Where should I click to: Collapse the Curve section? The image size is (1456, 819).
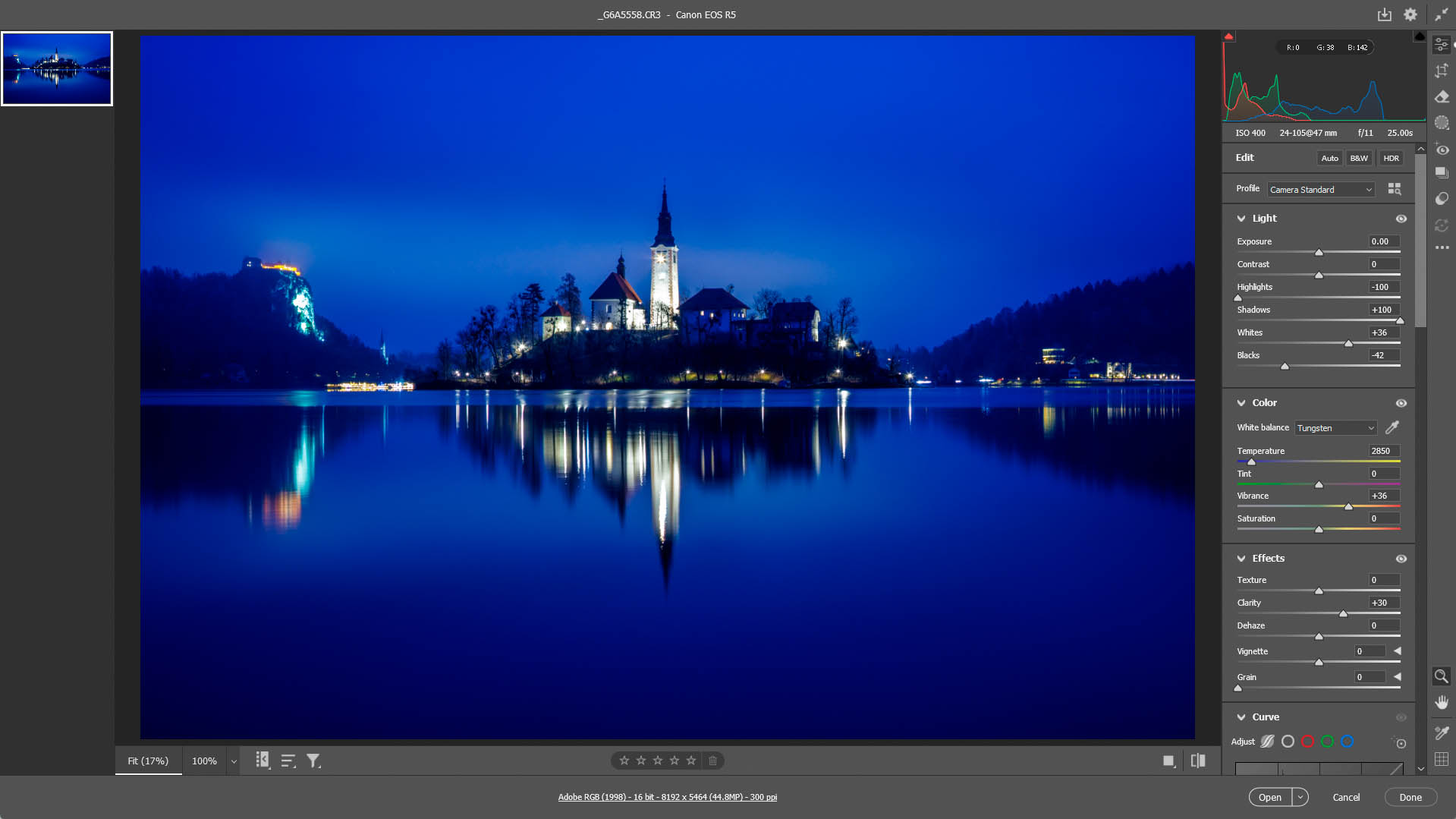tap(1241, 717)
